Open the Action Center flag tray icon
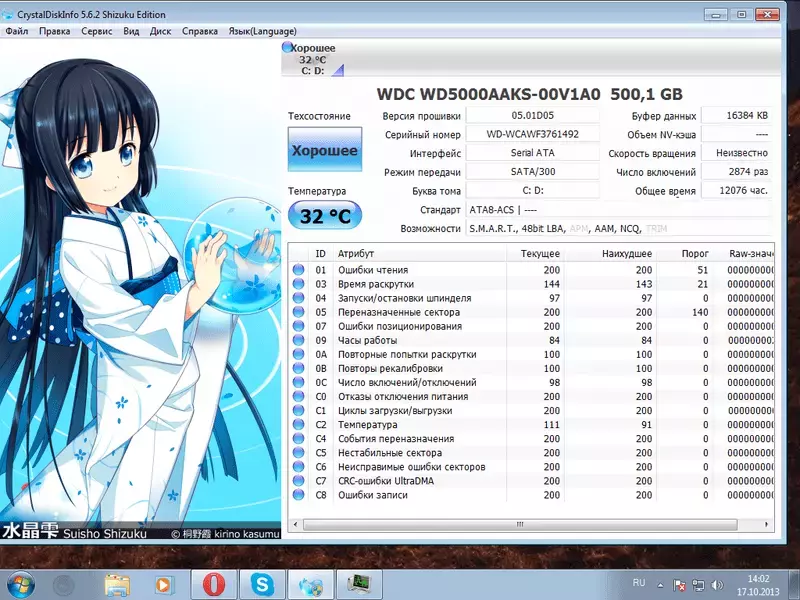Screen dimensions: 800x600 [679, 585]
